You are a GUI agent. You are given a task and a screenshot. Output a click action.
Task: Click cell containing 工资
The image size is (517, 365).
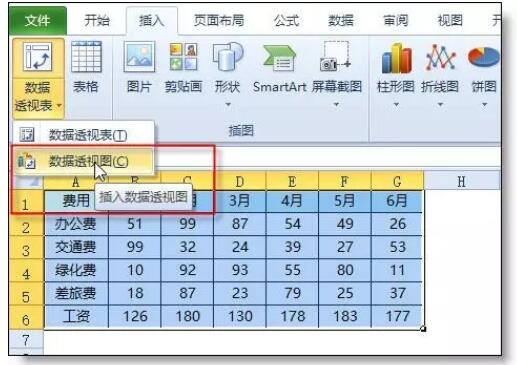(76, 316)
